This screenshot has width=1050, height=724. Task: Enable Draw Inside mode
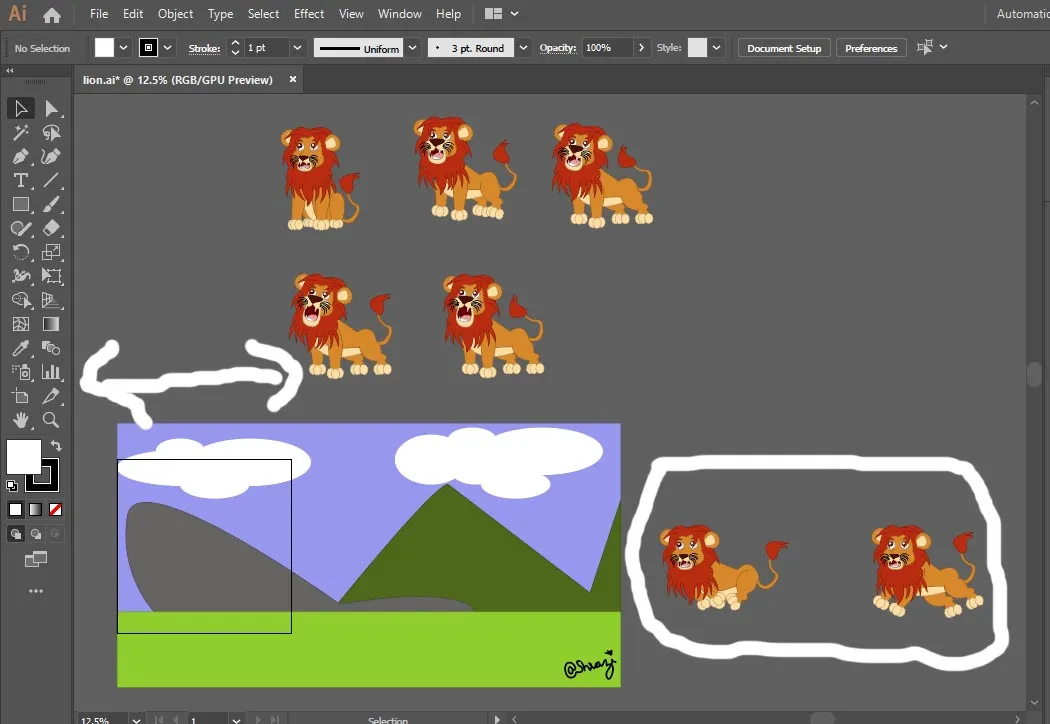56,534
